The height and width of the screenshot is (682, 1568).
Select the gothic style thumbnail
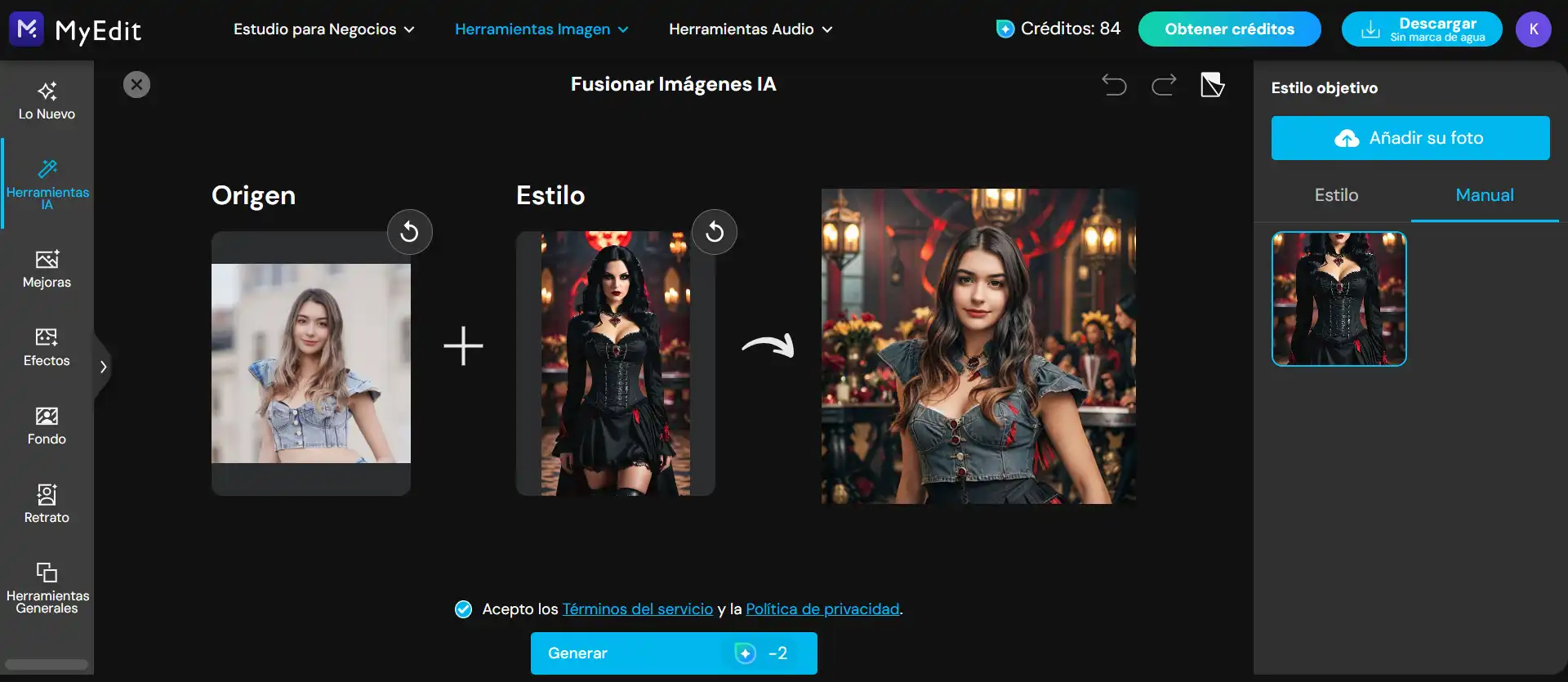[x=1339, y=299]
